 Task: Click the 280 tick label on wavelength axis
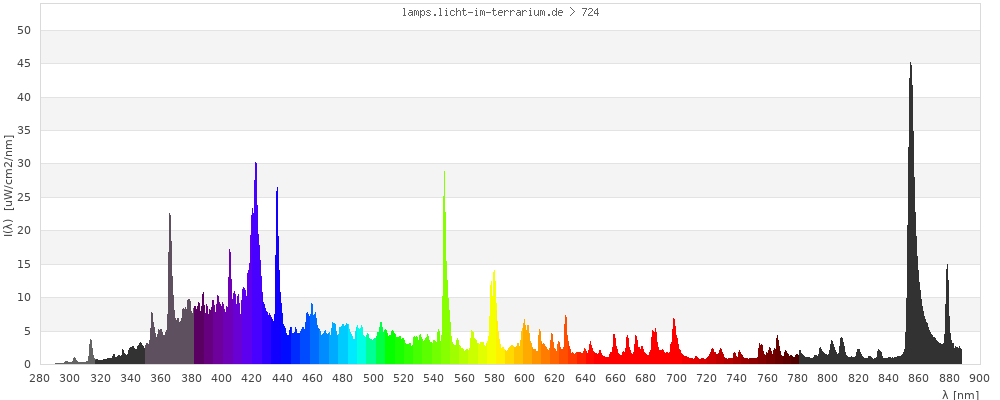40,378
